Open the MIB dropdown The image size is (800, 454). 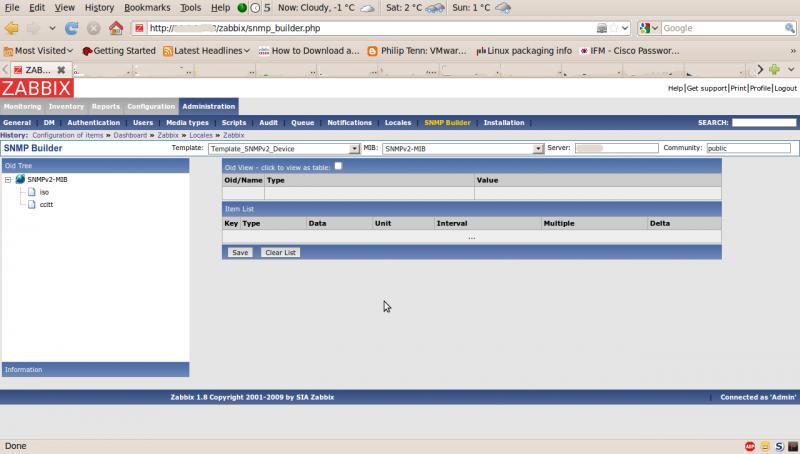[538, 148]
